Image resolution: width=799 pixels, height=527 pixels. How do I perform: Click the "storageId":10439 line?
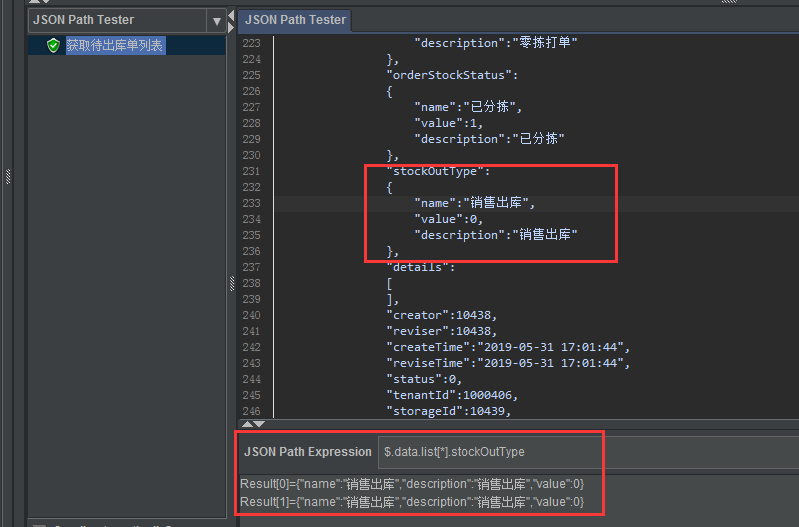[448, 411]
